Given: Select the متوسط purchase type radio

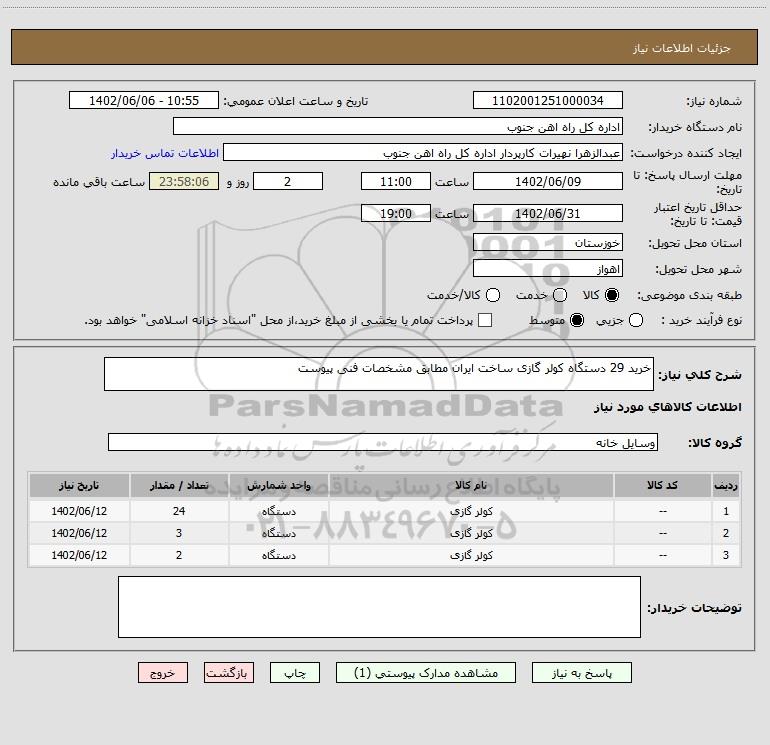Looking at the screenshot, I should point(577,321).
